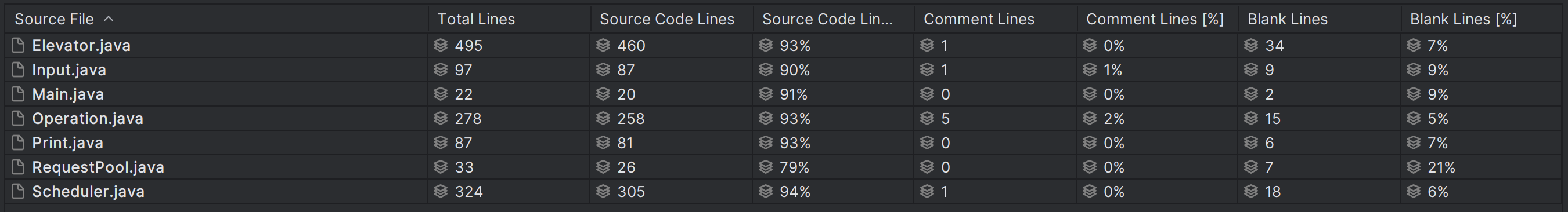
Task: Click the stack icon beside total lines 495
Action: tap(441, 46)
